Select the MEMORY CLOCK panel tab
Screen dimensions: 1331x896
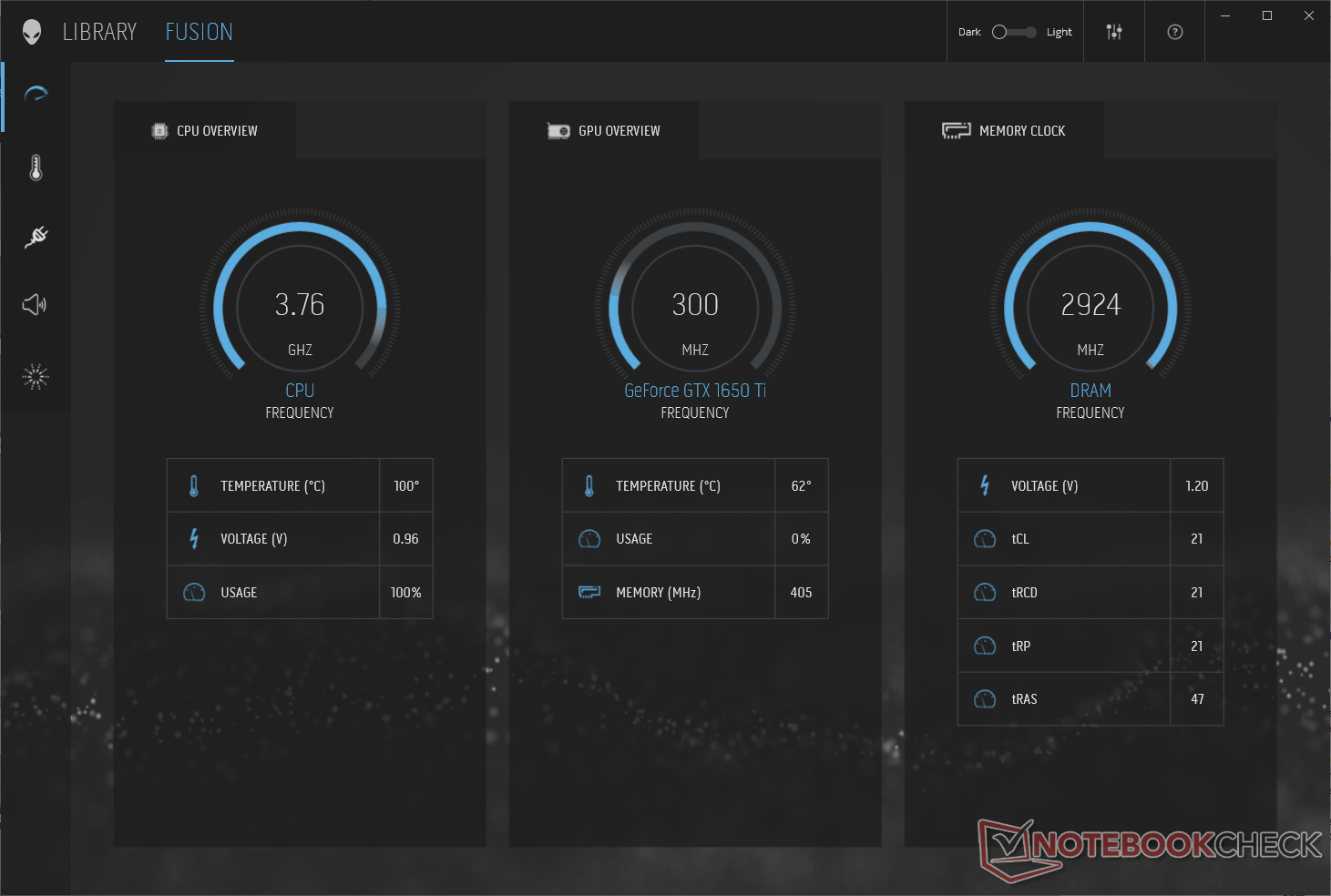click(x=1003, y=130)
